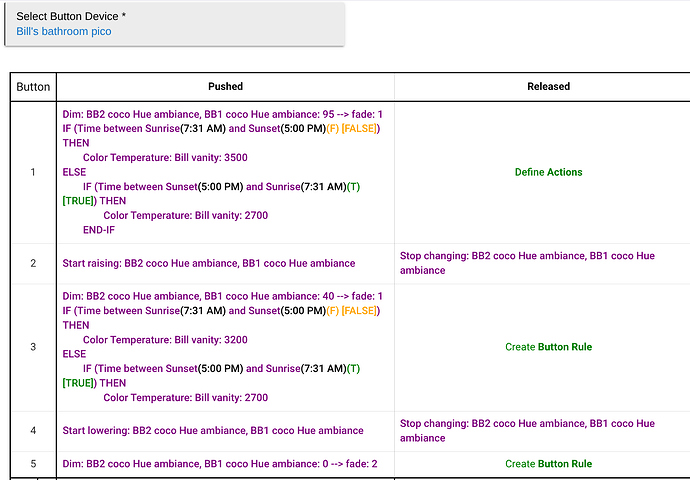Click the Bill's bathroom pico device link

pos(64,32)
